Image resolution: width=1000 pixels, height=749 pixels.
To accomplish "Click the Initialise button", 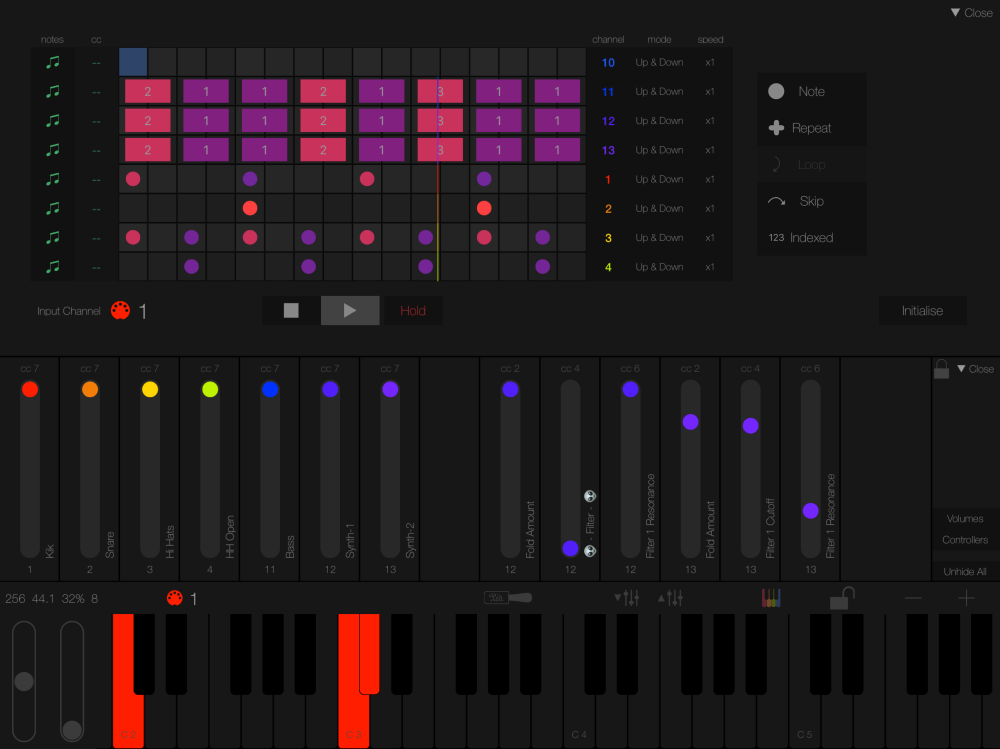I will [922, 311].
